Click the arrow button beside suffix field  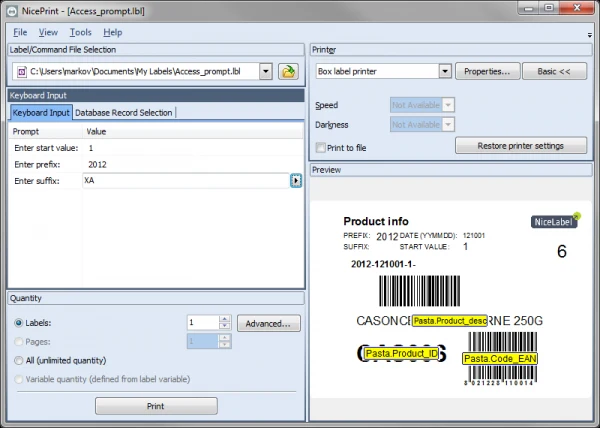[x=296, y=181]
